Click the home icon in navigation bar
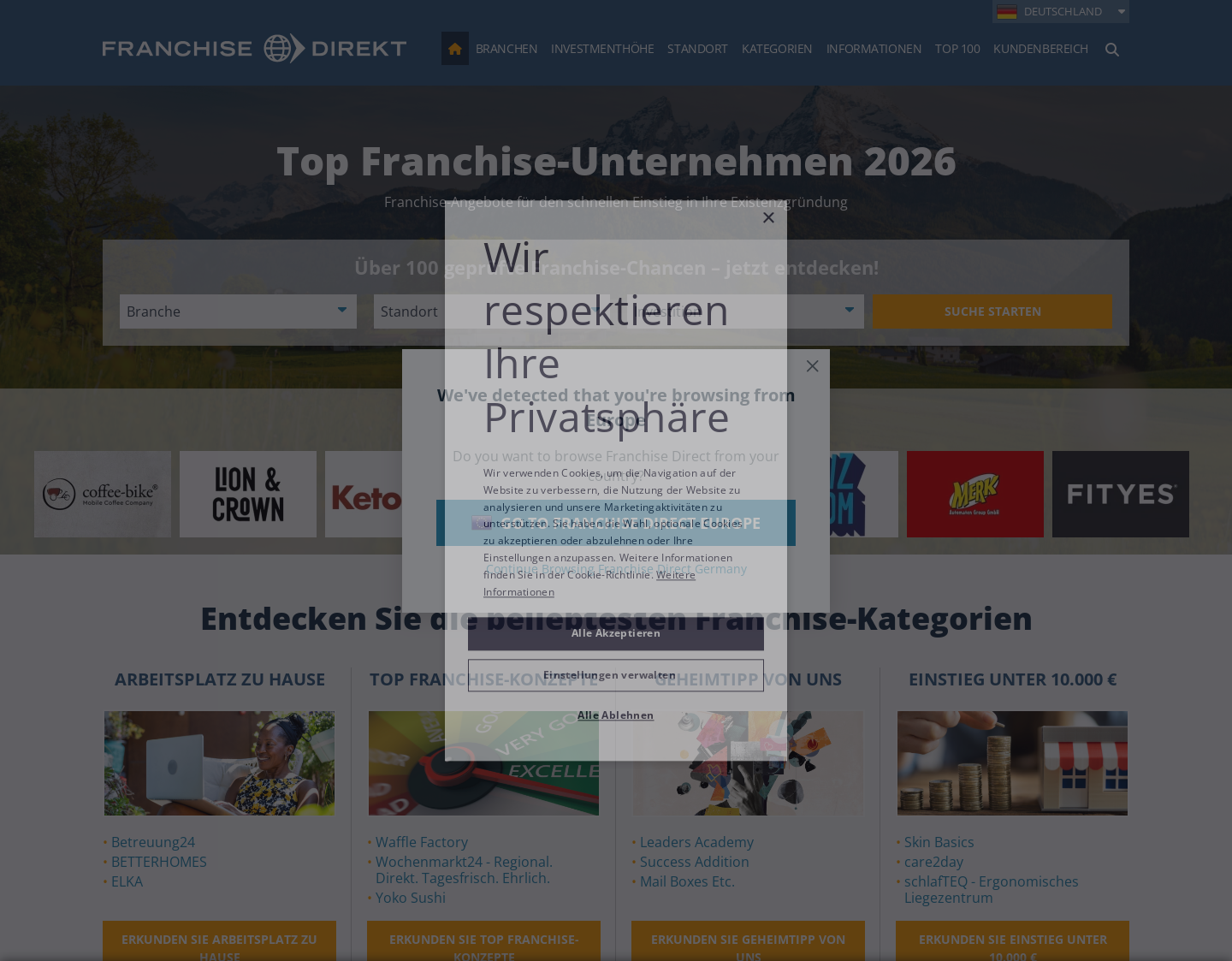This screenshot has width=1232, height=961. (455, 49)
